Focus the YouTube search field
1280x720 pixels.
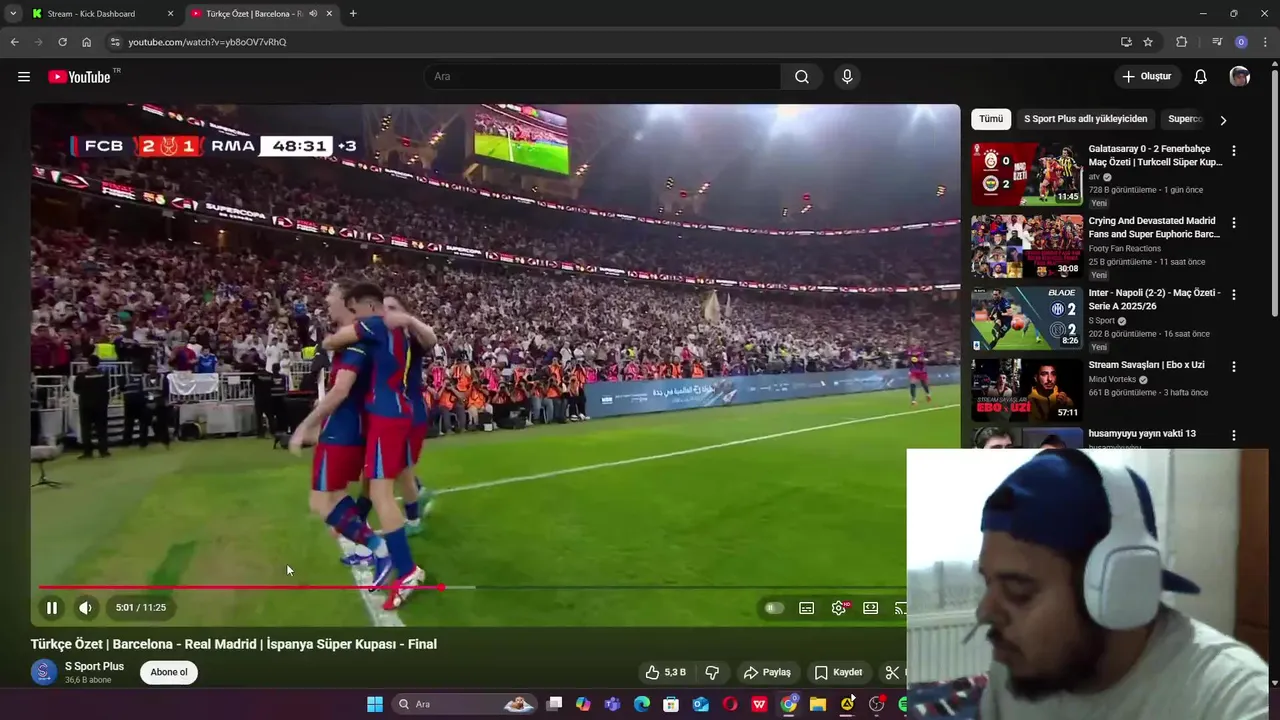[602, 77]
